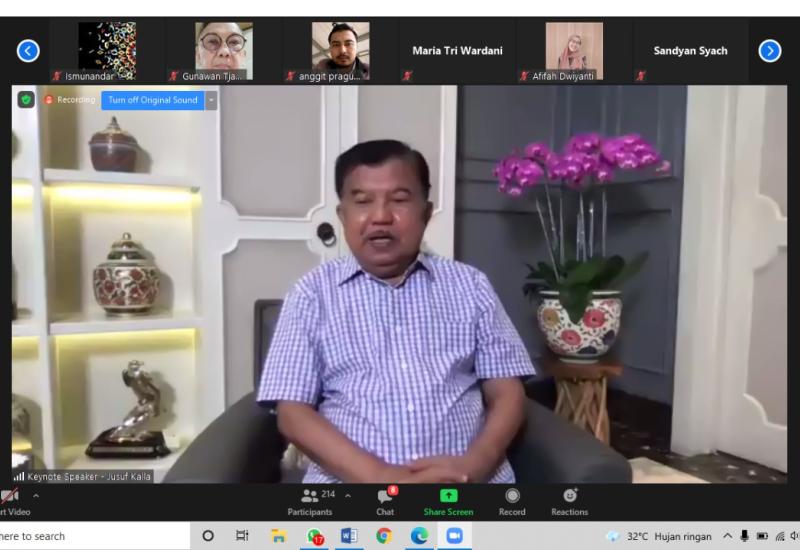Open File Explorer from taskbar
This screenshot has width=800, height=550.
pyautogui.click(x=278, y=536)
